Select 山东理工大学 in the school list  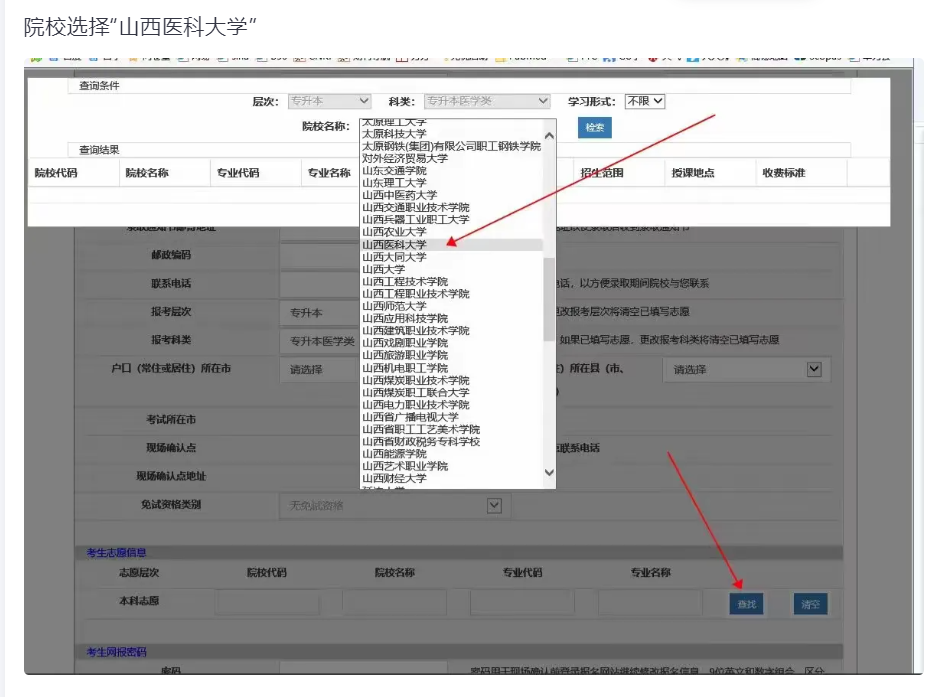[x=394, y=183]
